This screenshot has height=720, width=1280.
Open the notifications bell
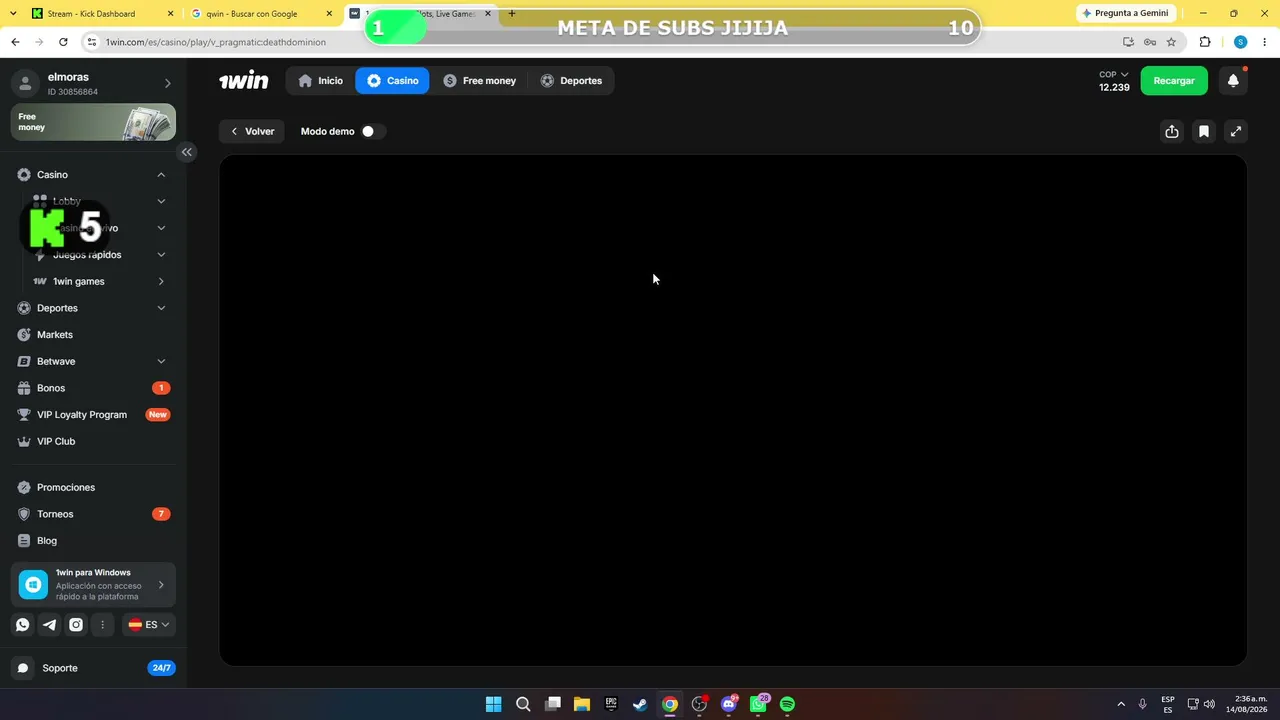tap(1233, 81)
